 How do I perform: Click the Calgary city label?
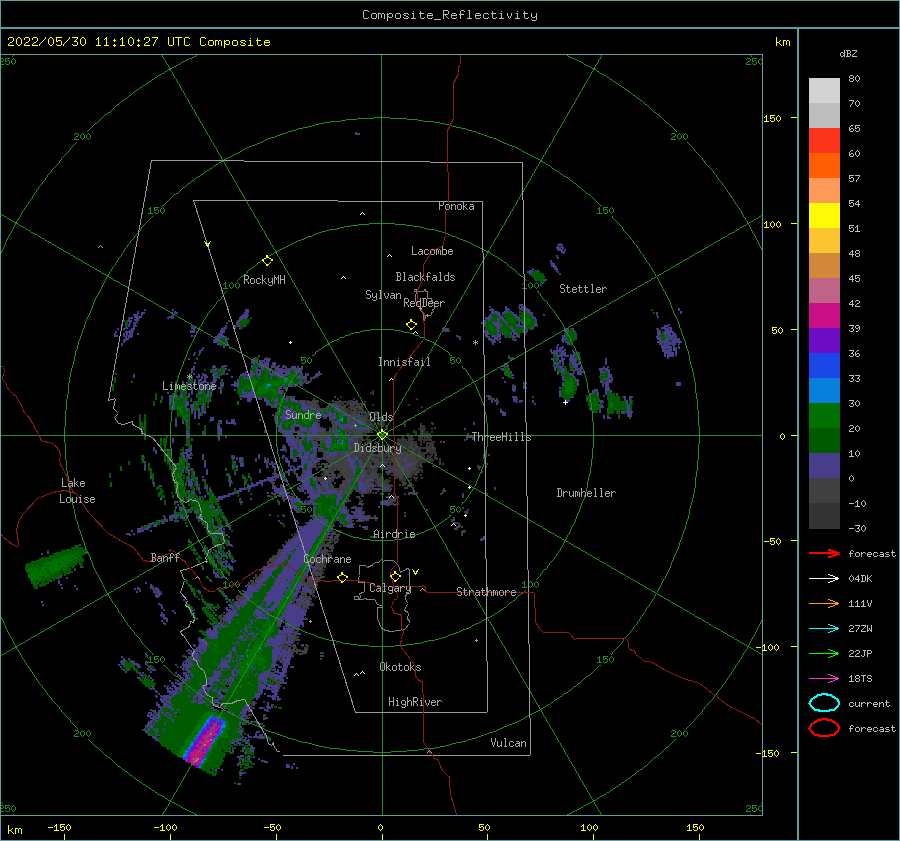tap(390, 588)
